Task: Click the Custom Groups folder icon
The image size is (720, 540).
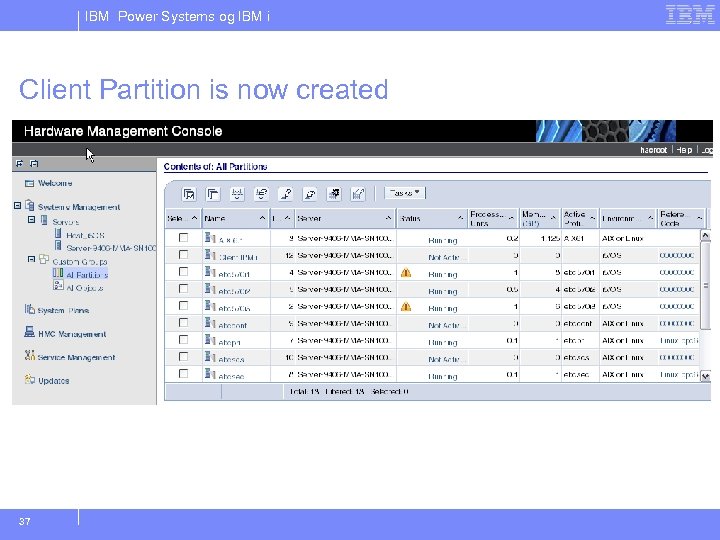Action: click(44, 259)
